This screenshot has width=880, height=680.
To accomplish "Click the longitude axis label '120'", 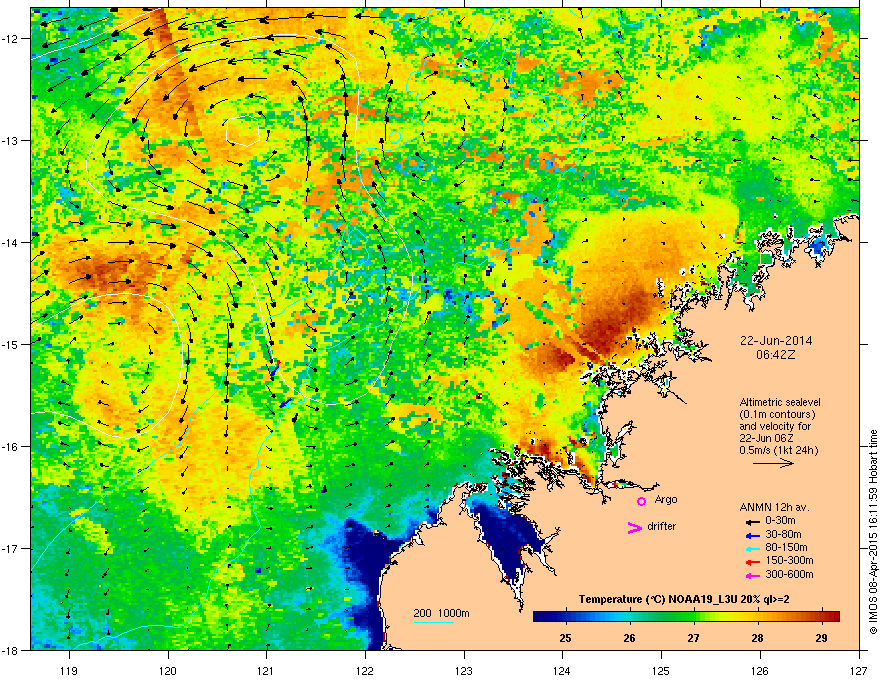I will [168, 670].
